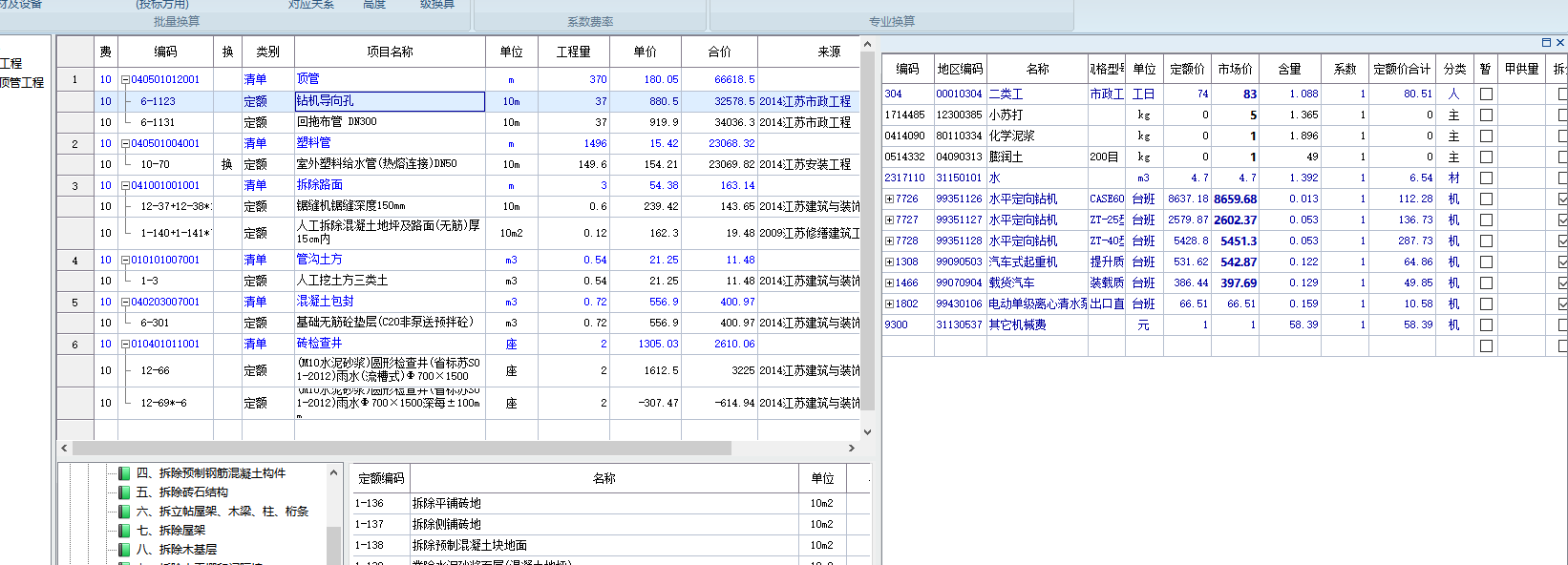Expand resource row 1802 电动单级离心清水泵
The height and width of the screenshot is (565, 1568).
(x=889, y=304)
